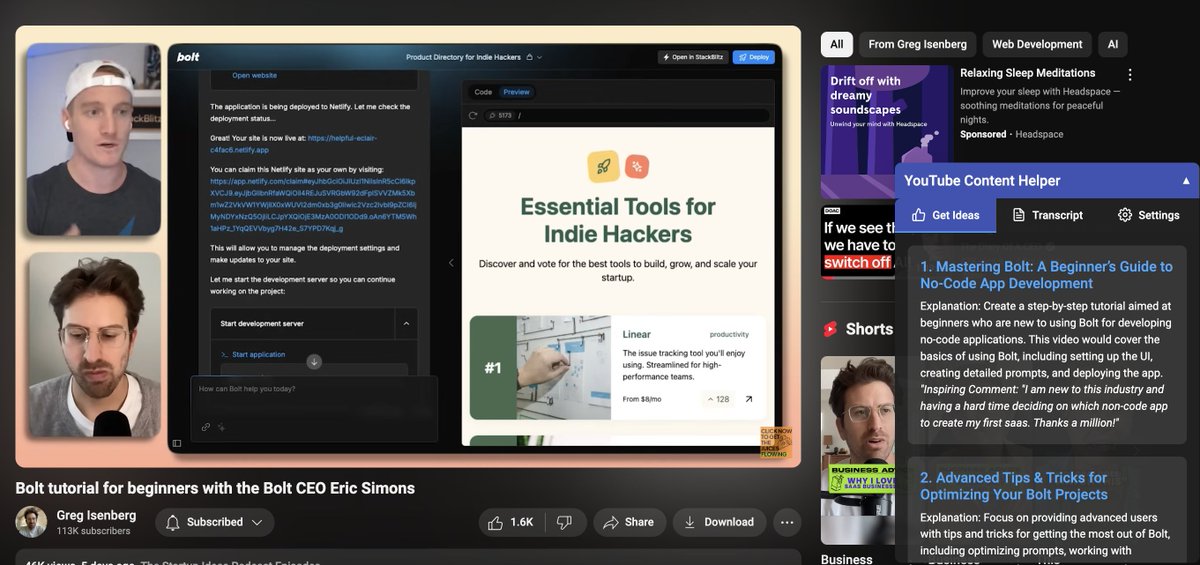
Task: Collapse the YouTube Content Helper panel
Action: pyautogui.click(x=1186, y=181)
